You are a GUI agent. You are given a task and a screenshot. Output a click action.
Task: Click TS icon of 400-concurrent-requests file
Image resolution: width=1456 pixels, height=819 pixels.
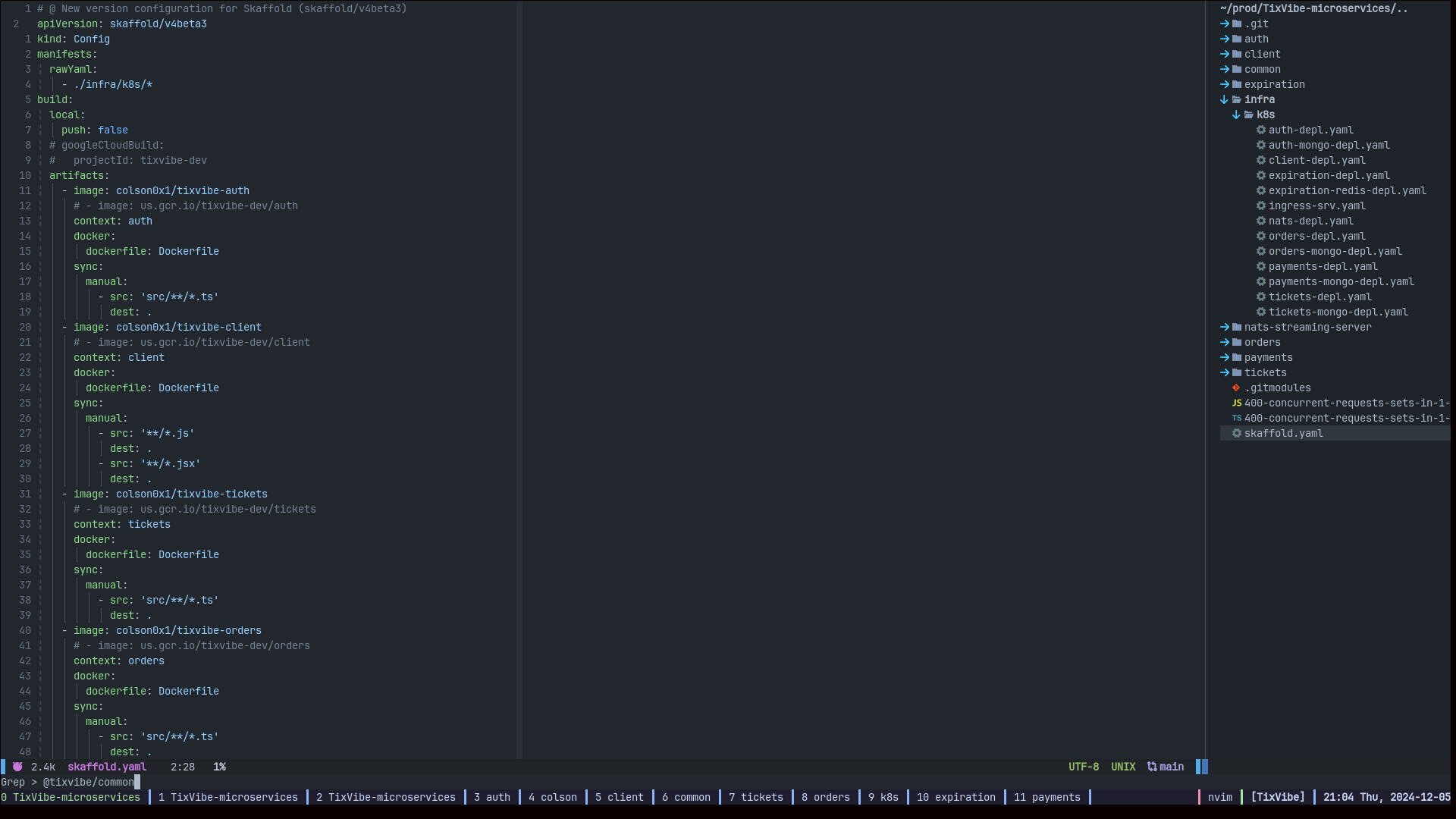click(1236, 418)
